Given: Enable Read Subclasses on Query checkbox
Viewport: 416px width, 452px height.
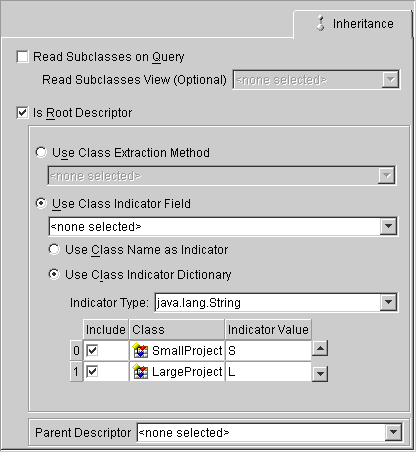Looking at the screenshot, I should click(x=22, y=57).
